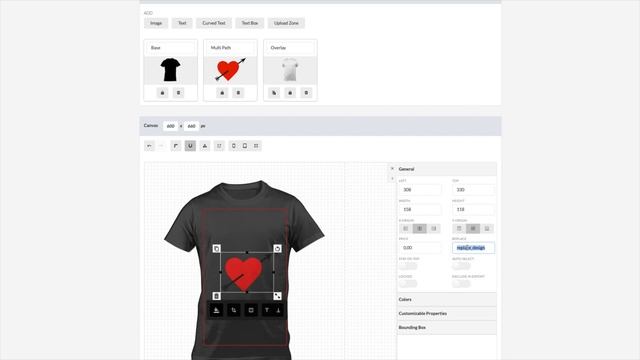The image size is (640, 360).
Task: Click the toolbar icon right of the magnet
Action: pos(205,146)
